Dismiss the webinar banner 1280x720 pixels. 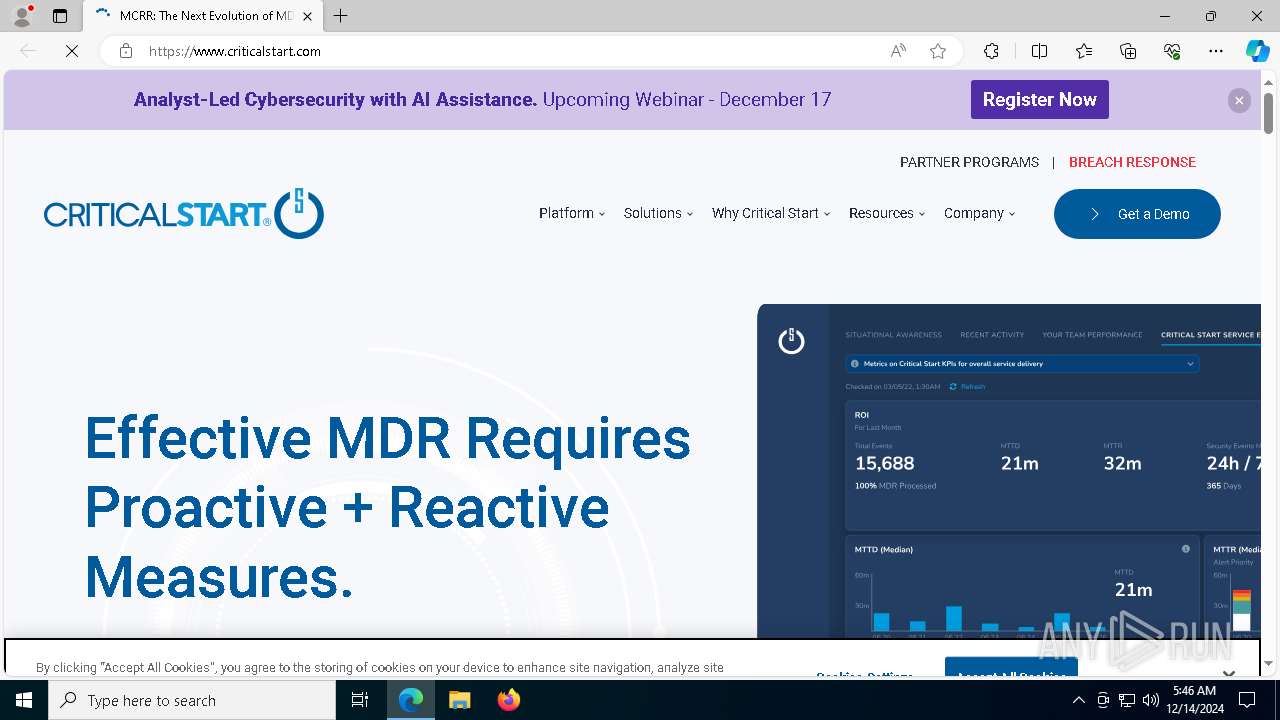[x=1239, y=100]
